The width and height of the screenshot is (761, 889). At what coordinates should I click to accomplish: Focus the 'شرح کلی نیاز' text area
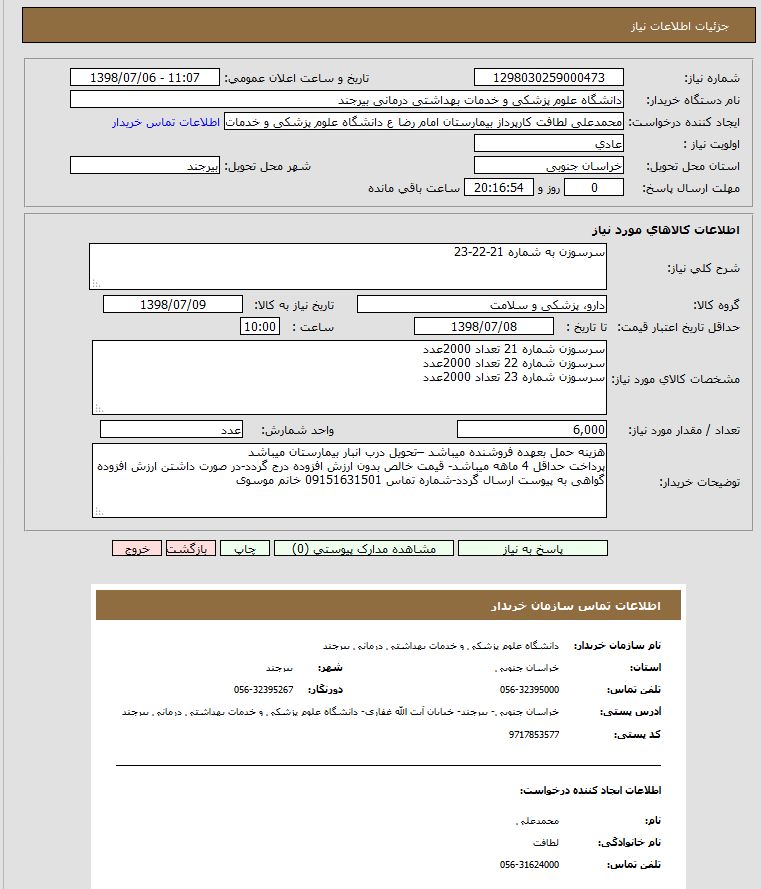click(347, 266)
